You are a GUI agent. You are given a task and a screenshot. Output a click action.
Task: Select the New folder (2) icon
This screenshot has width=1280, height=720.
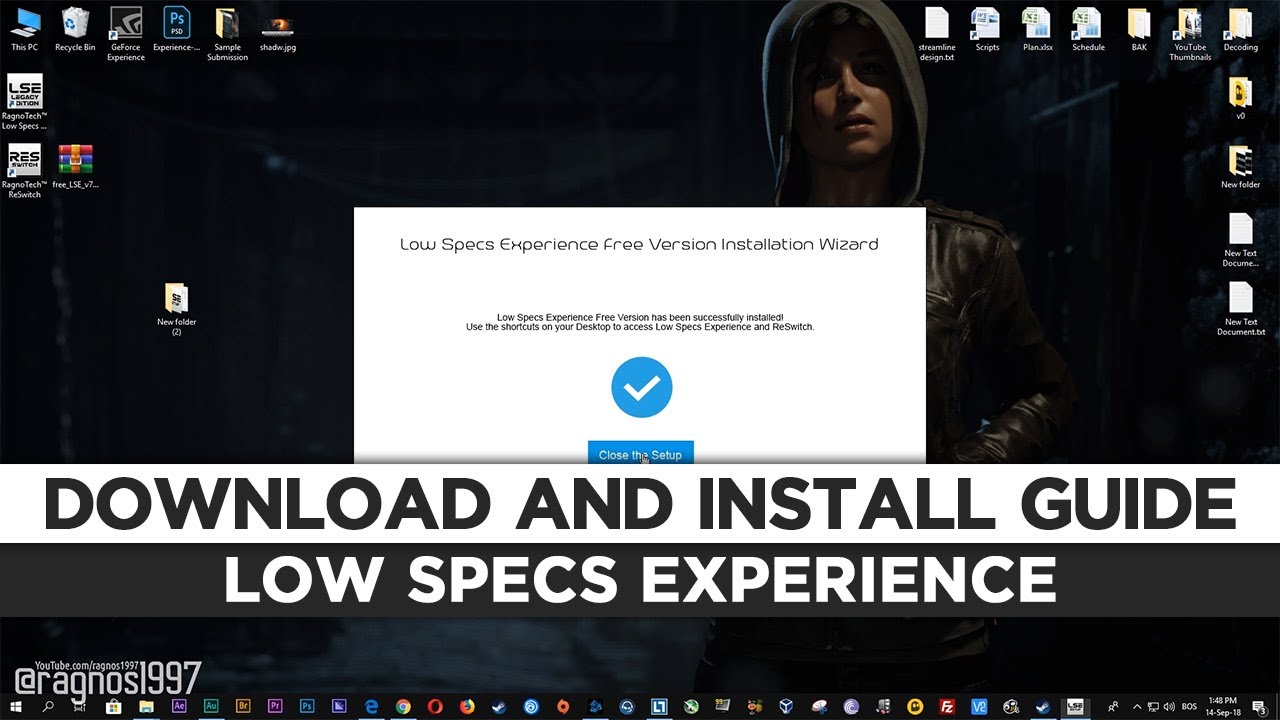tap(177, 309)
